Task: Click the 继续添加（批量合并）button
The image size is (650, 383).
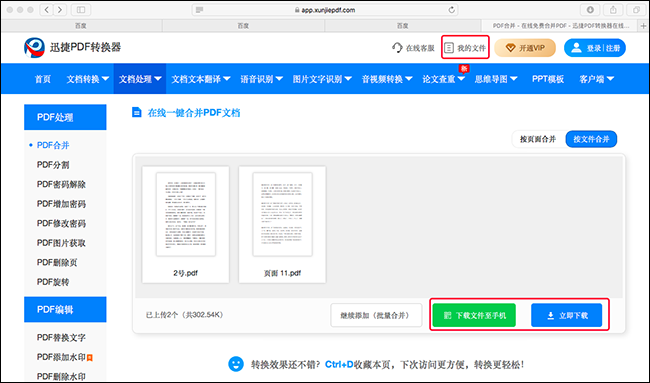Action: pyautogui.click(x=376, y=315)
